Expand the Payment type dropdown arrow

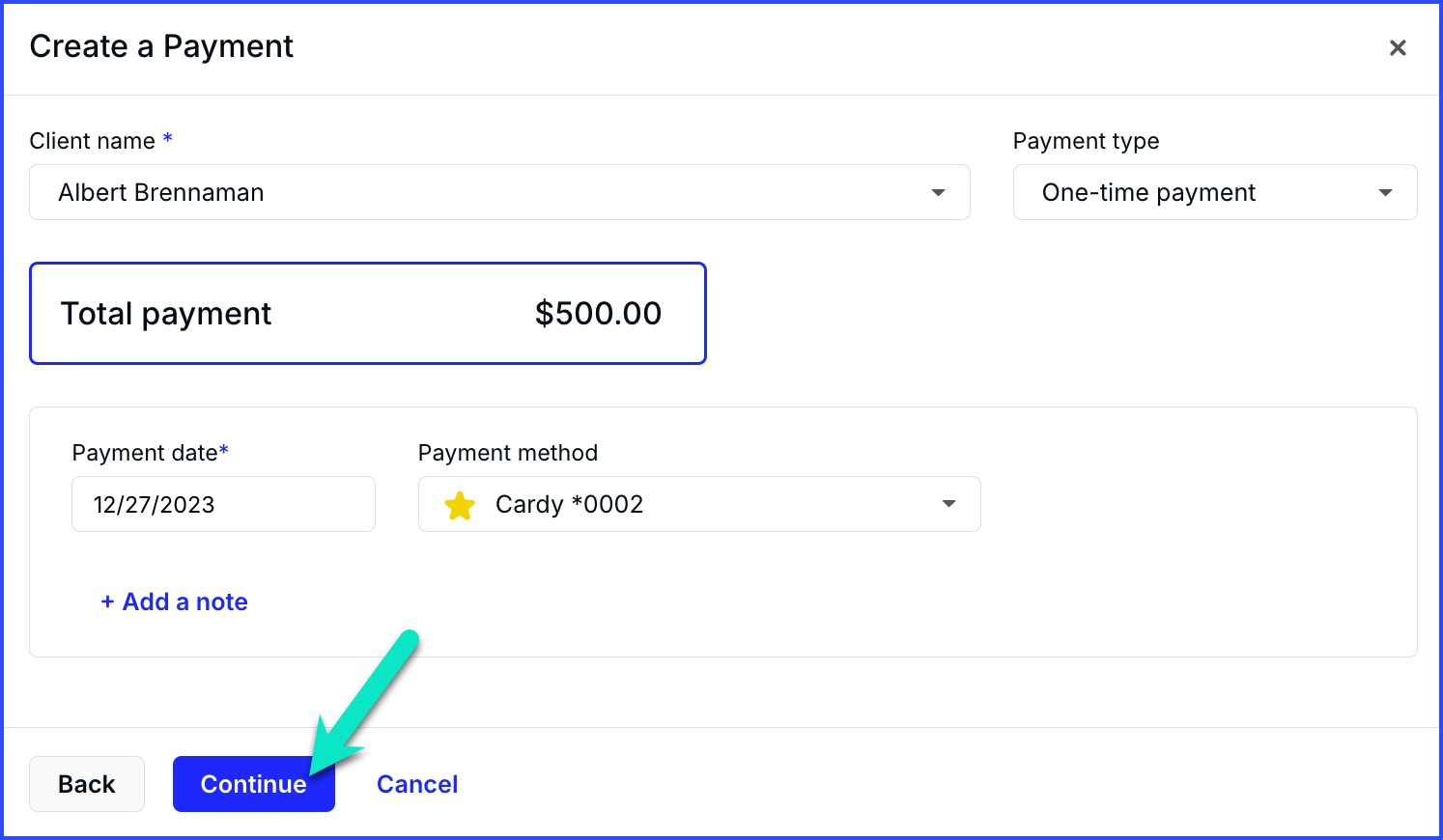click(x=1385, y=193)
